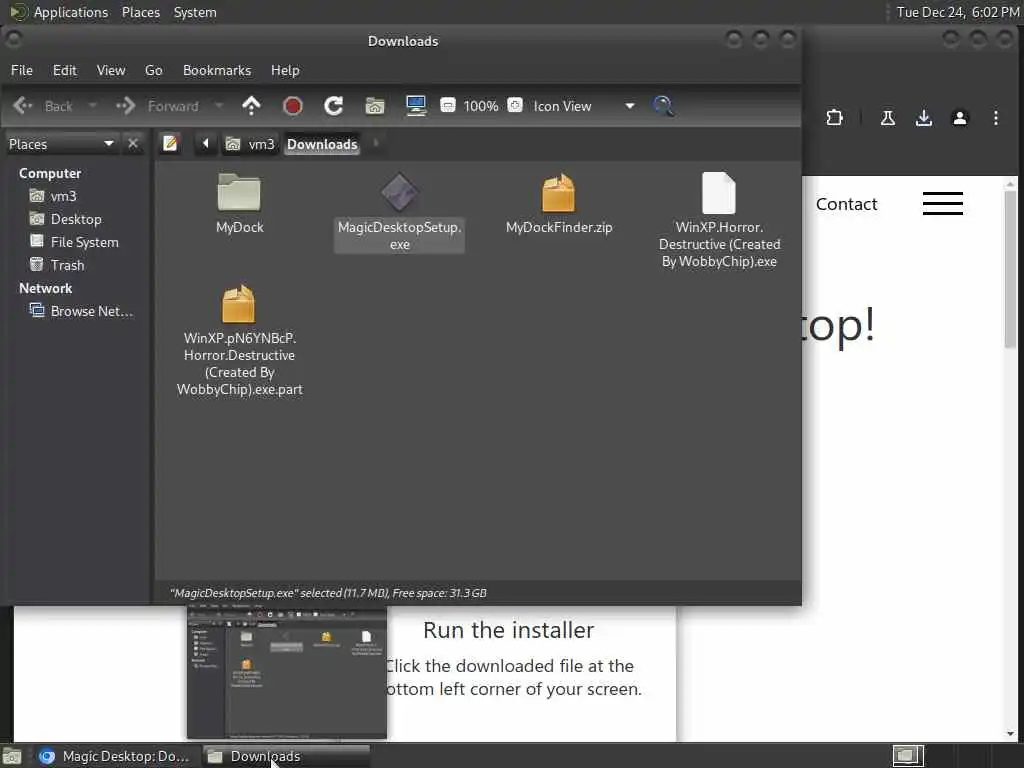The height and width of the screenshot is (768, 1024).
Task: Open the Back history dropdown arrow
Action: tap(92, 106)
